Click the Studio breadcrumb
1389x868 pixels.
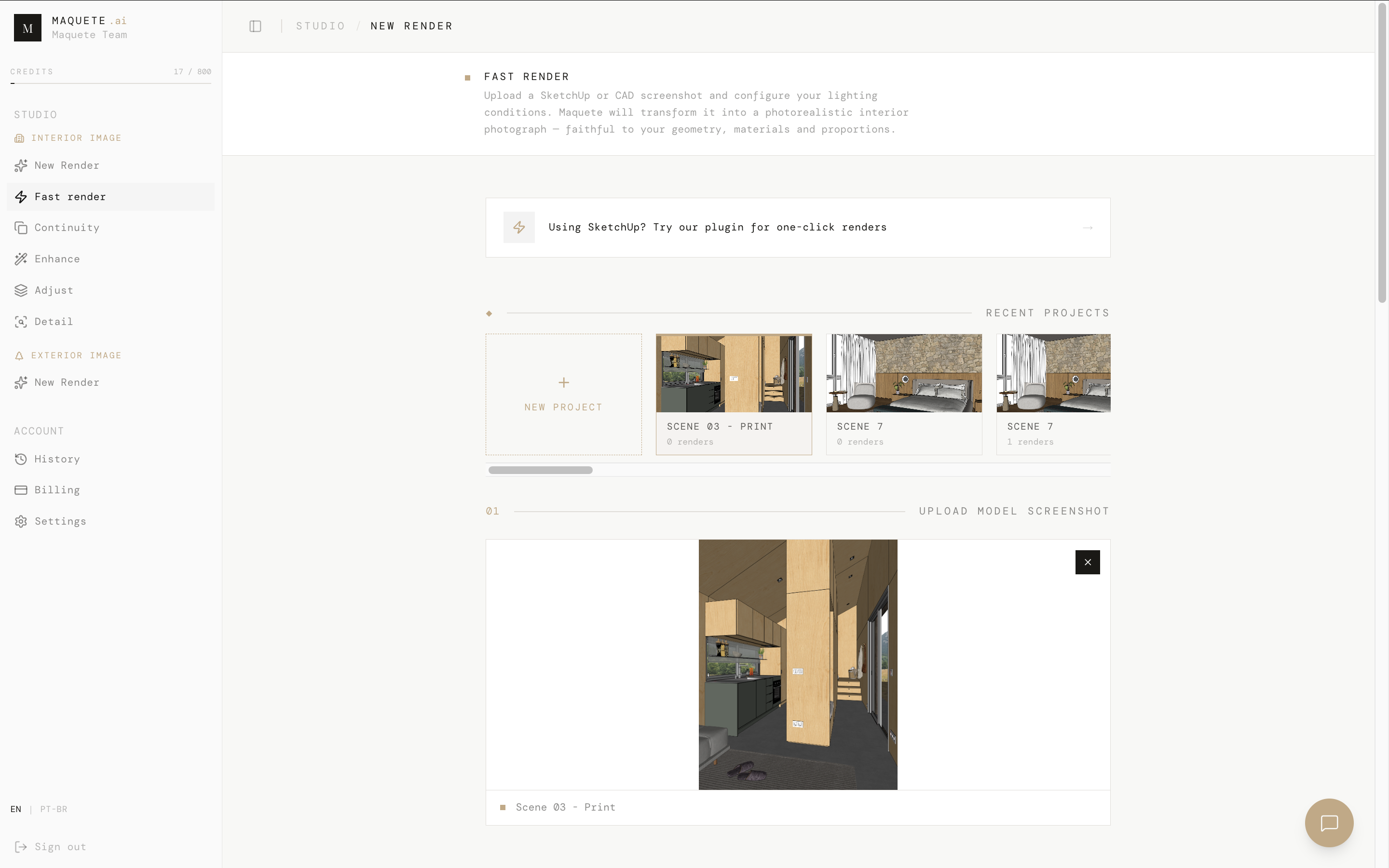[x=320, y=26]
